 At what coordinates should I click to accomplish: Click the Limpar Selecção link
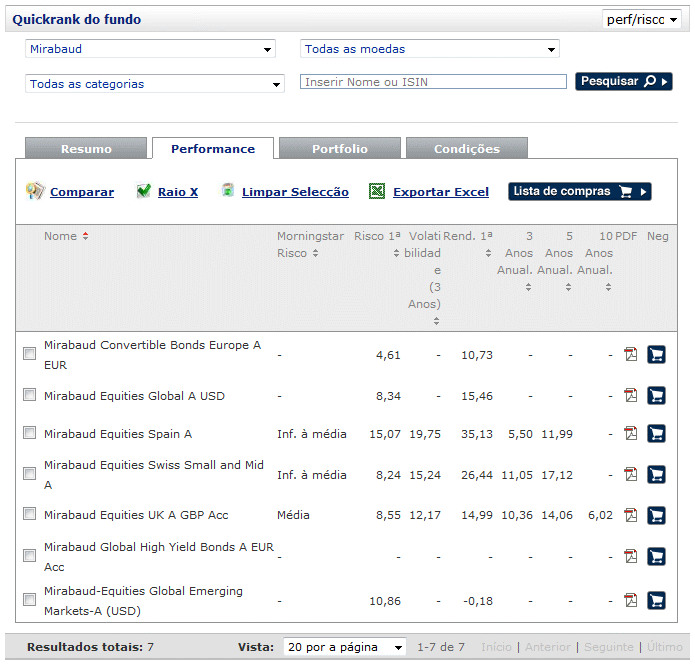[295, 192]
